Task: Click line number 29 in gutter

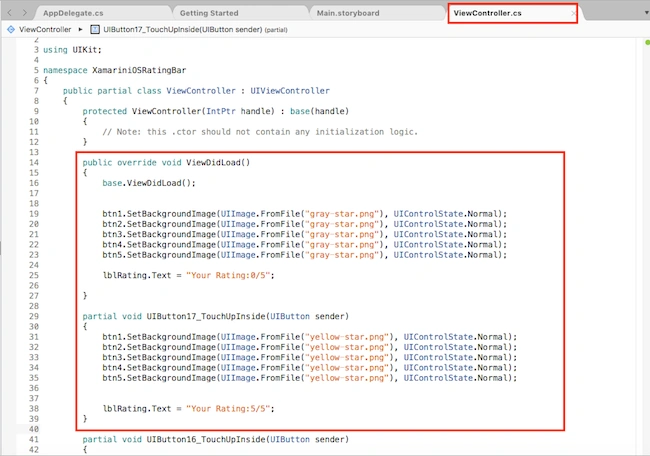Action: coord(34,316)
